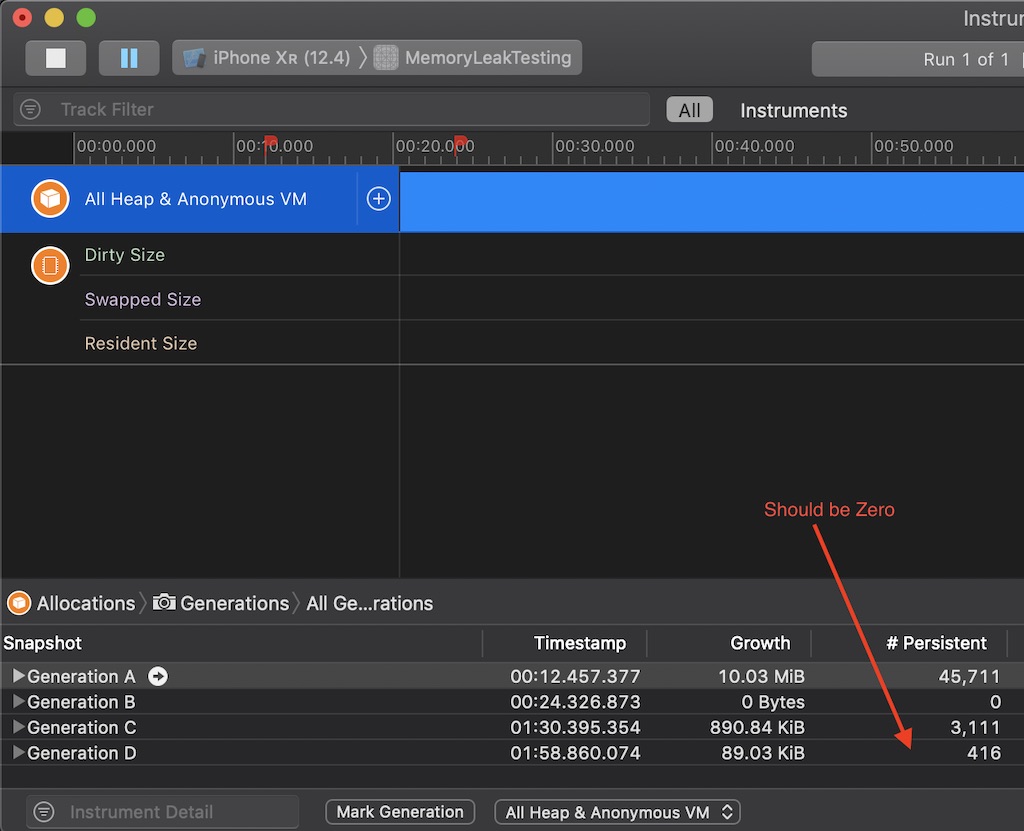Expand the Generation A disclosure triangle

[x=18, y=677]
